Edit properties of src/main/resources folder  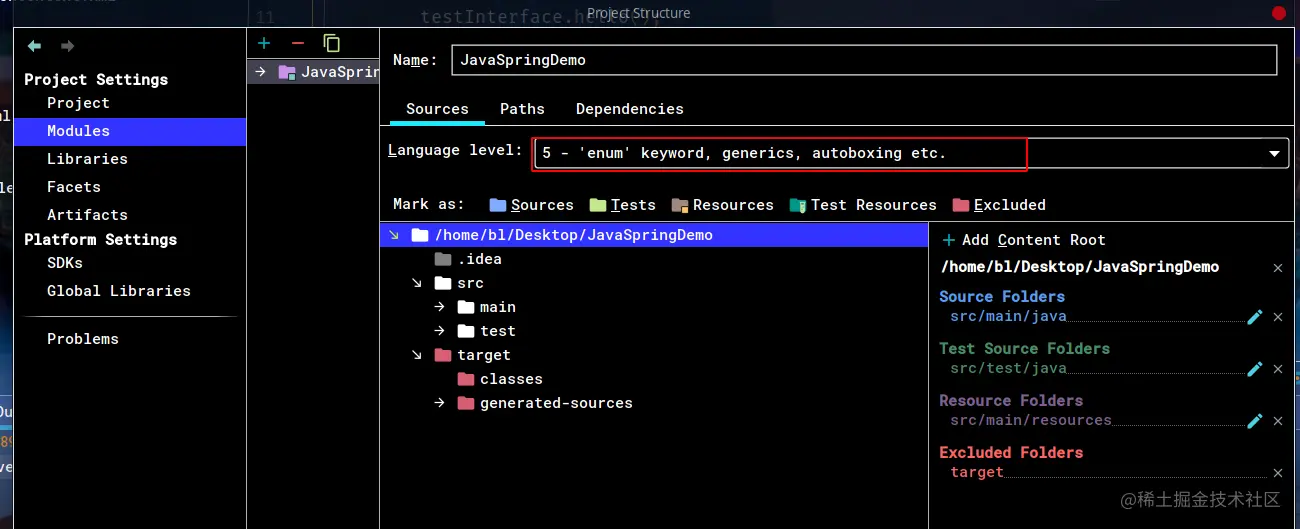pos(1255,421)
